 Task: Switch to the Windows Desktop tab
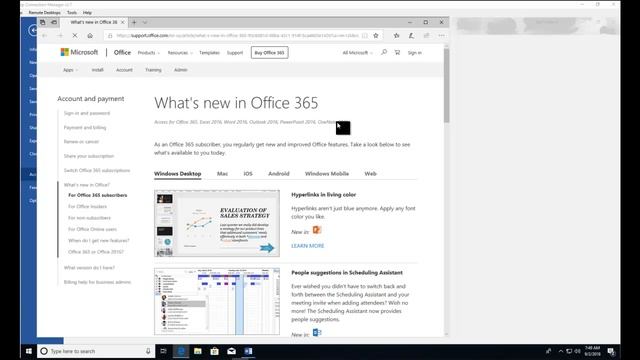[x=178, y=173]
